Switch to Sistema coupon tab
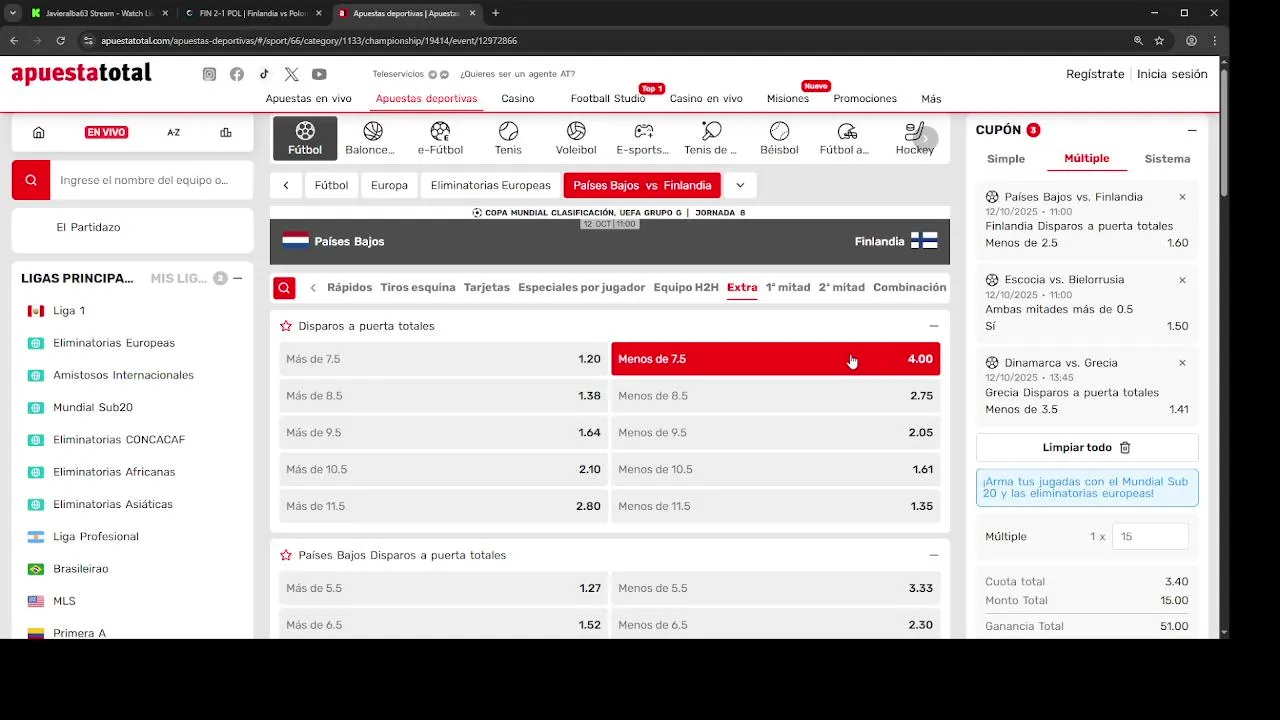This screenshot has height=720, width=1280. point(1167,159)
